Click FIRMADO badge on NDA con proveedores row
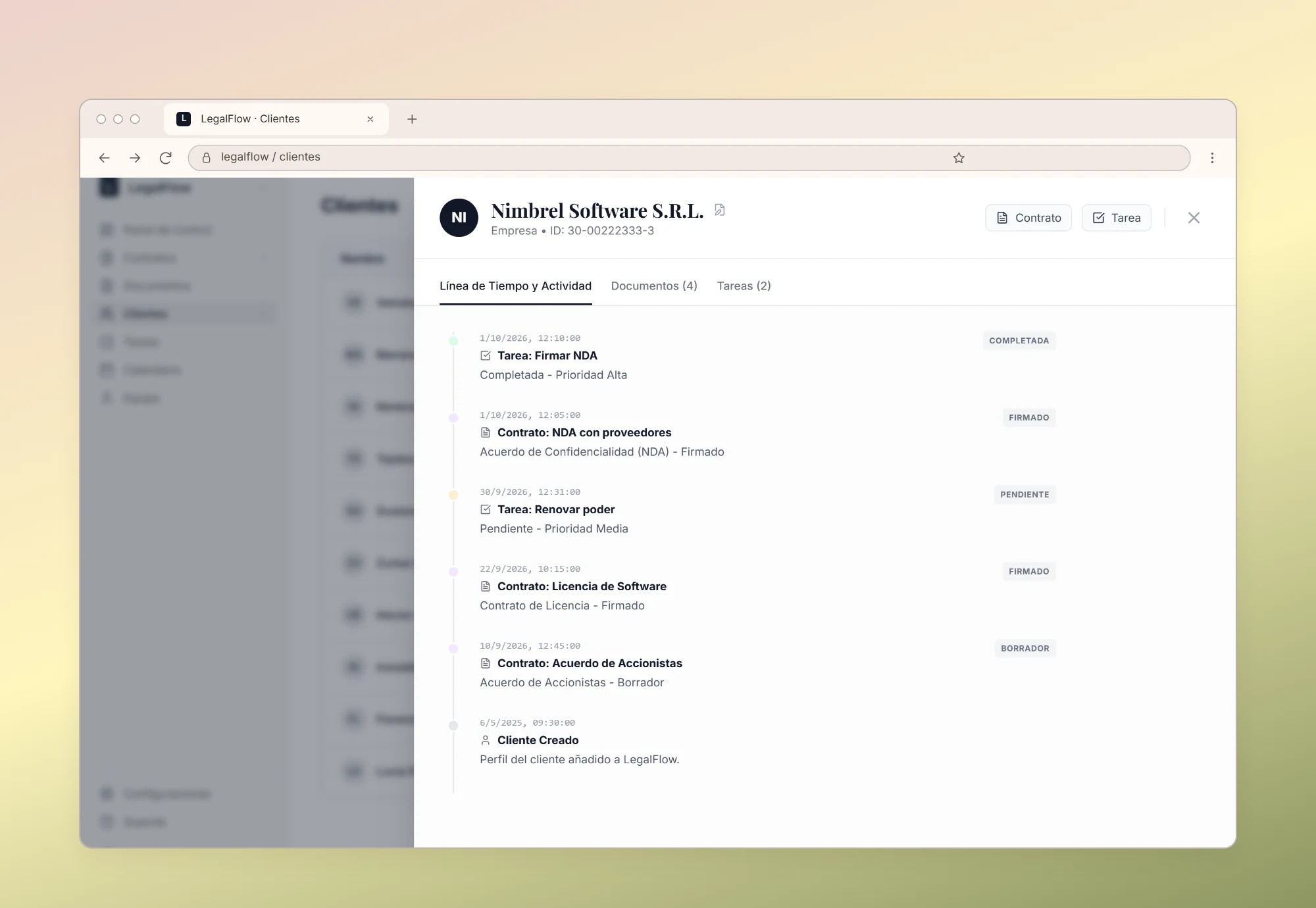The height and width of the screenshot is (908, 1316). coord(1029,418)
